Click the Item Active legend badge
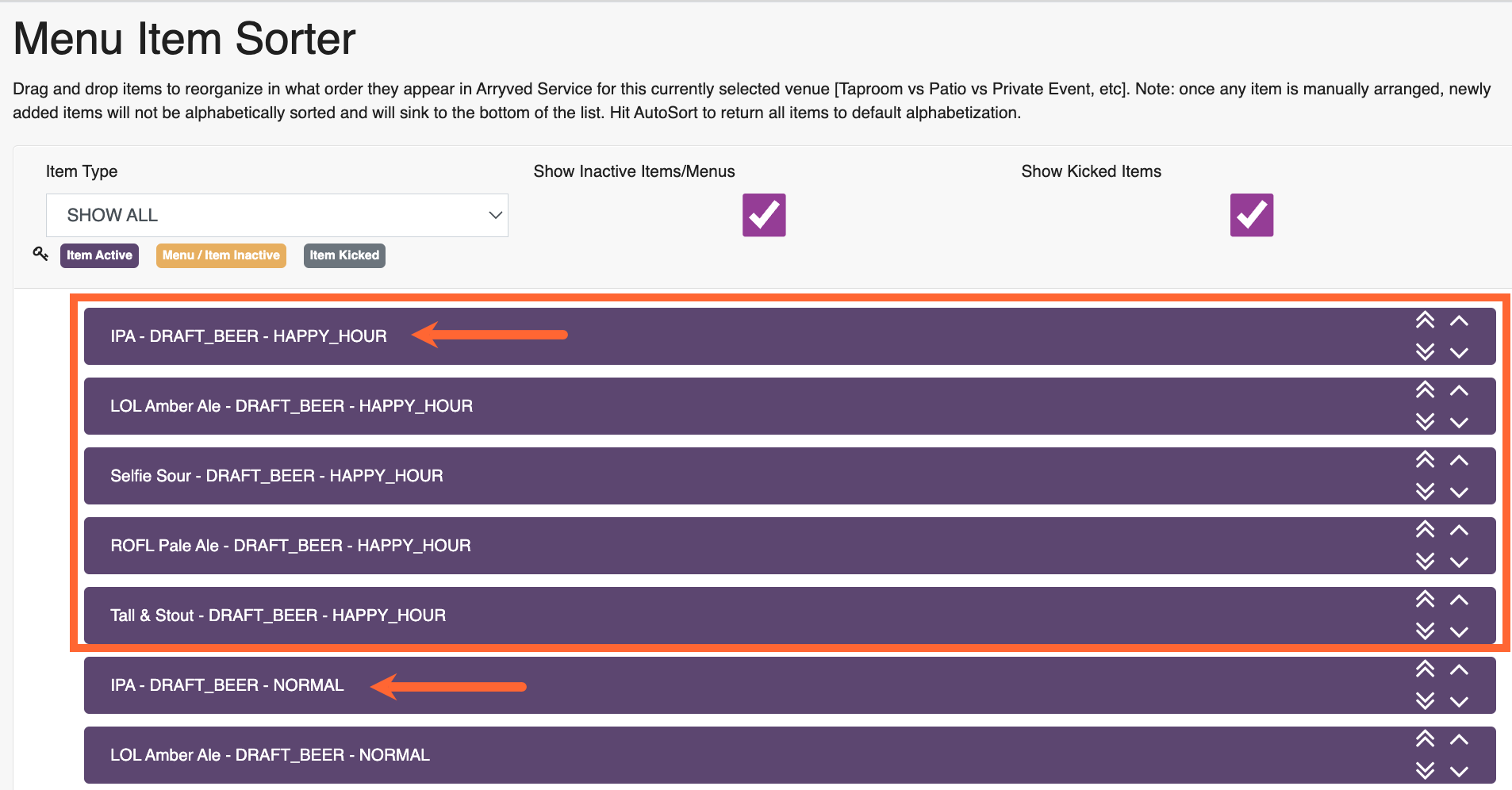 pyautogui.click(x=99, y=255)
